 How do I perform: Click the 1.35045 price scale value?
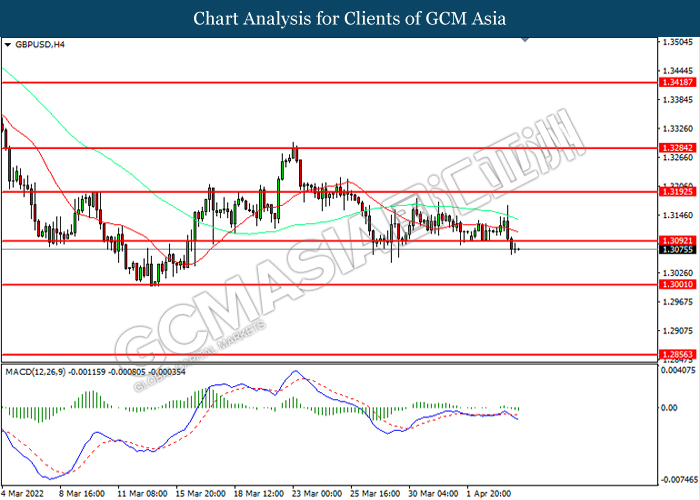(x=678, y=42)
